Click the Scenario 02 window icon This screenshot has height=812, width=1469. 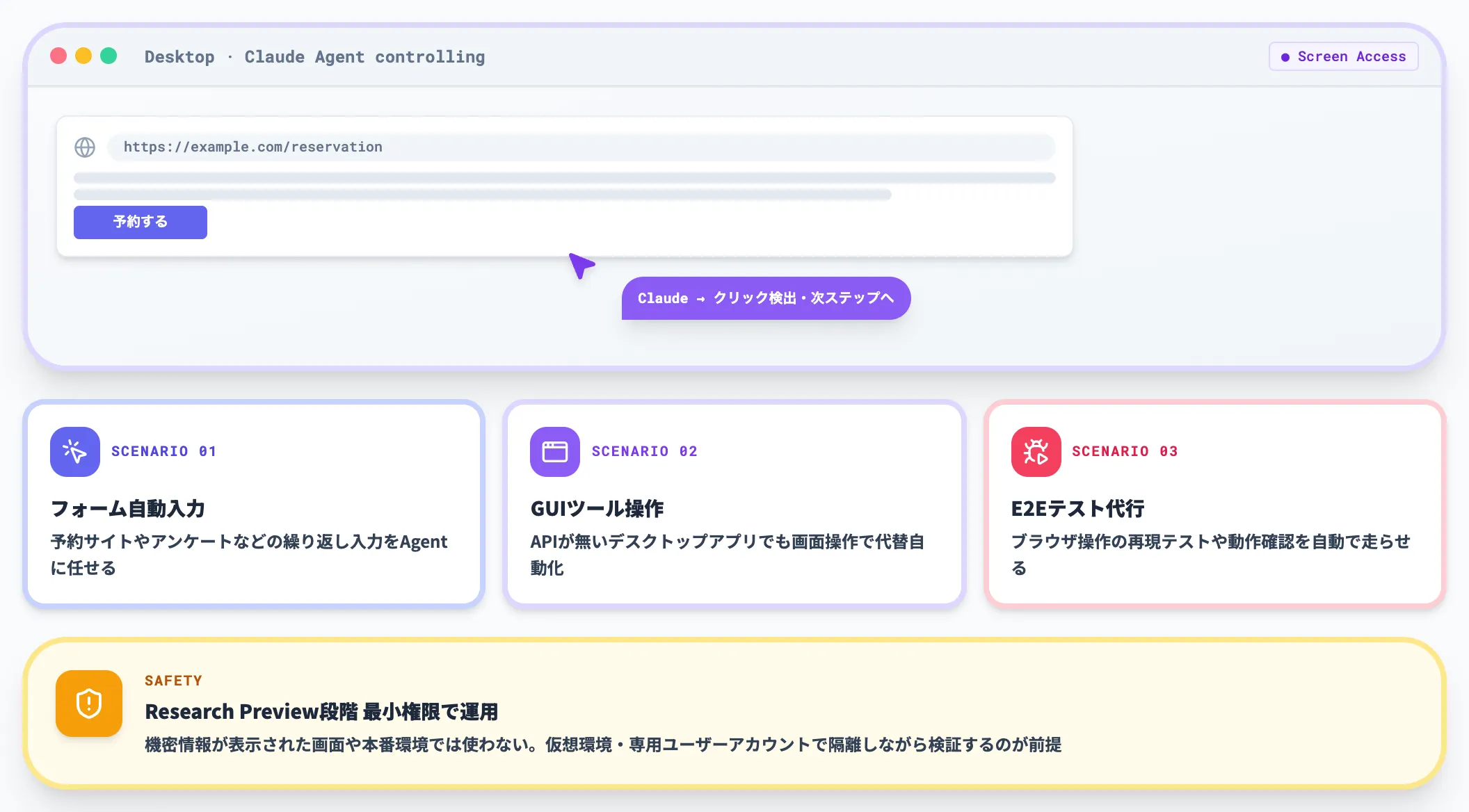555,452
